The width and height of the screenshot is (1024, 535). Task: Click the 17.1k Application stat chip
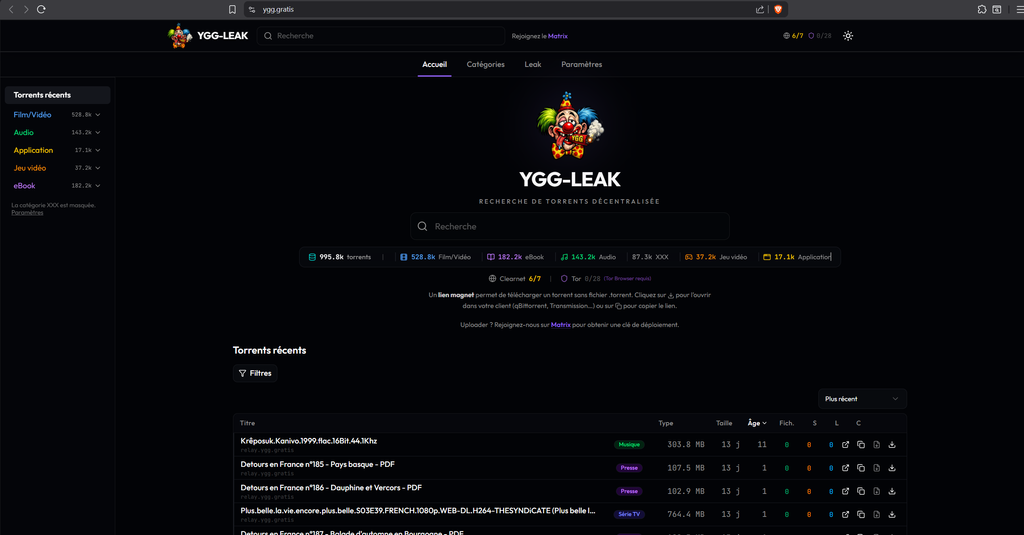797,257
